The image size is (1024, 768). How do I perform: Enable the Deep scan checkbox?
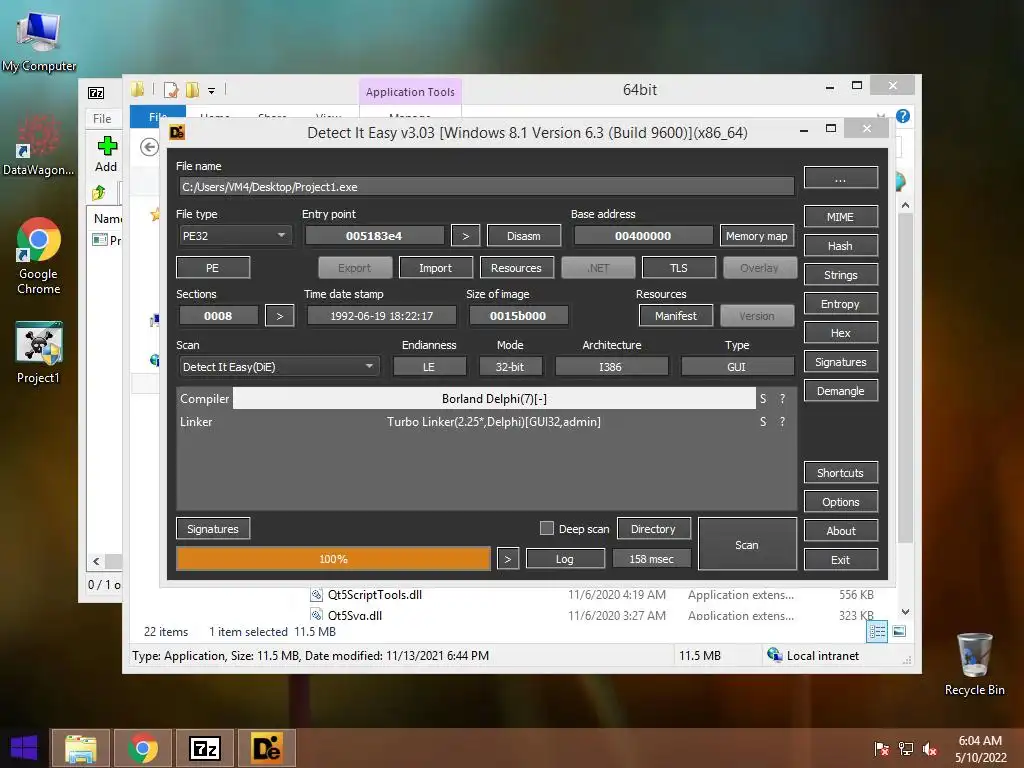[547, 528]
